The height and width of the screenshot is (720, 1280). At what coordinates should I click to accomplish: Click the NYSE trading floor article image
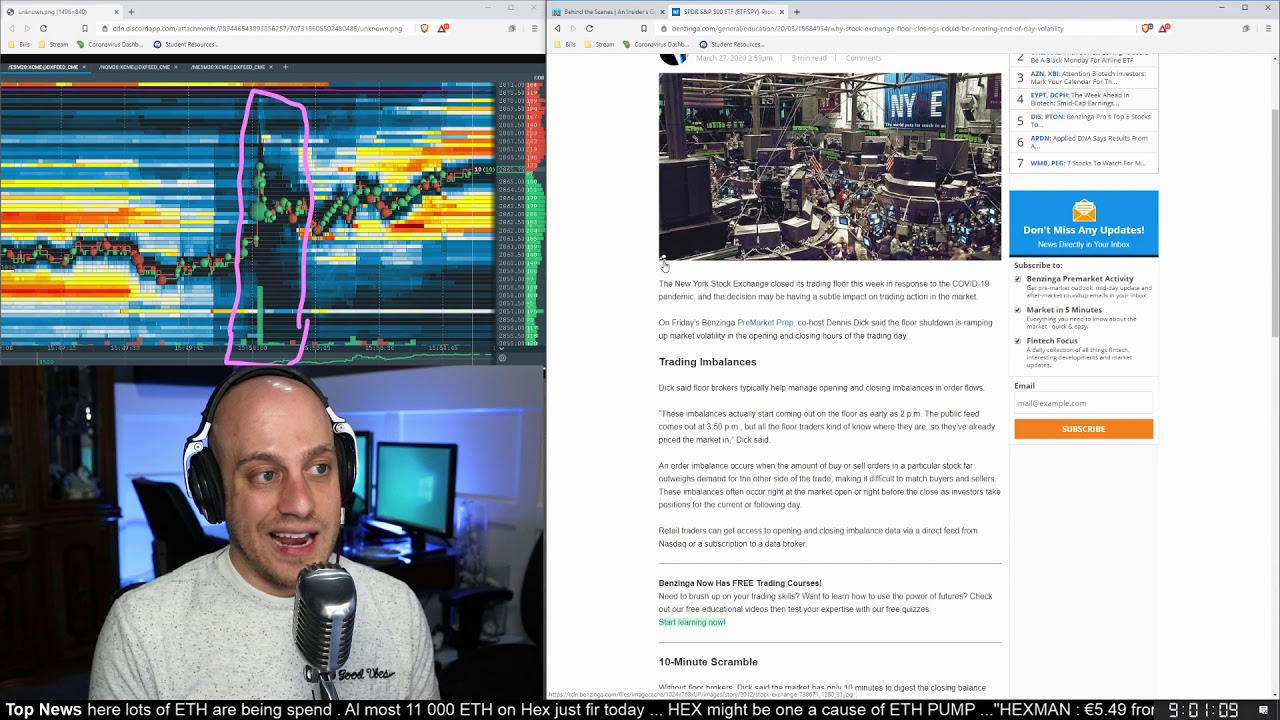pyautogui.click(x=829, y=166)
